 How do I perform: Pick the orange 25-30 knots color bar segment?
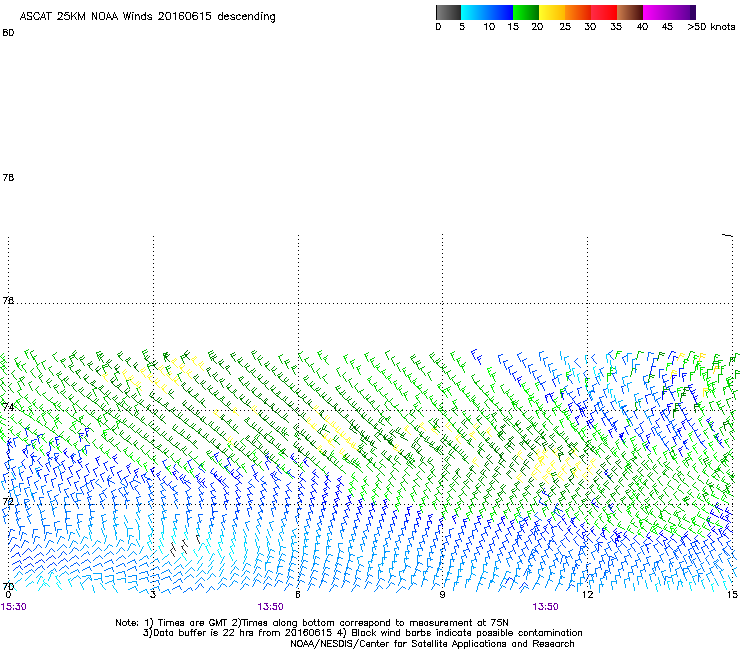(578, 12)
